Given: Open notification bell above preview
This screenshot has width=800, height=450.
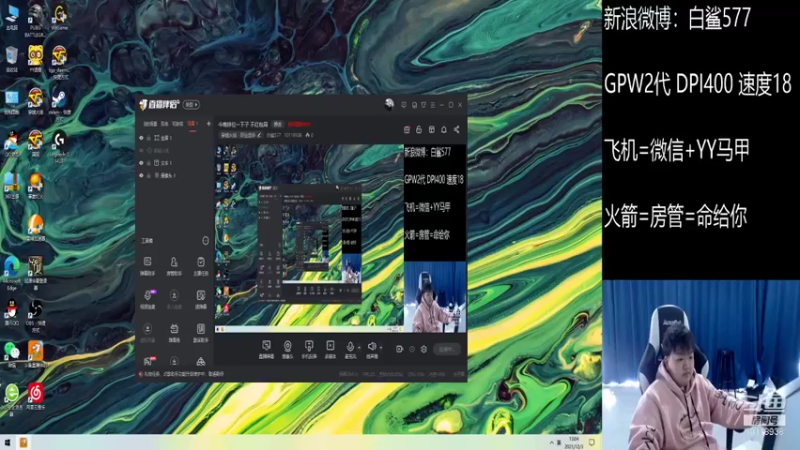Looking at the screenshot, I should tap(444, 130).
